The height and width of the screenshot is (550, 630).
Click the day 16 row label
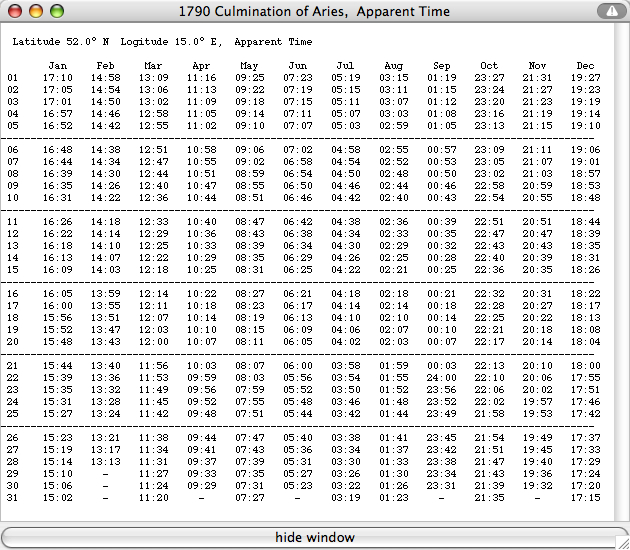[13, 293]
